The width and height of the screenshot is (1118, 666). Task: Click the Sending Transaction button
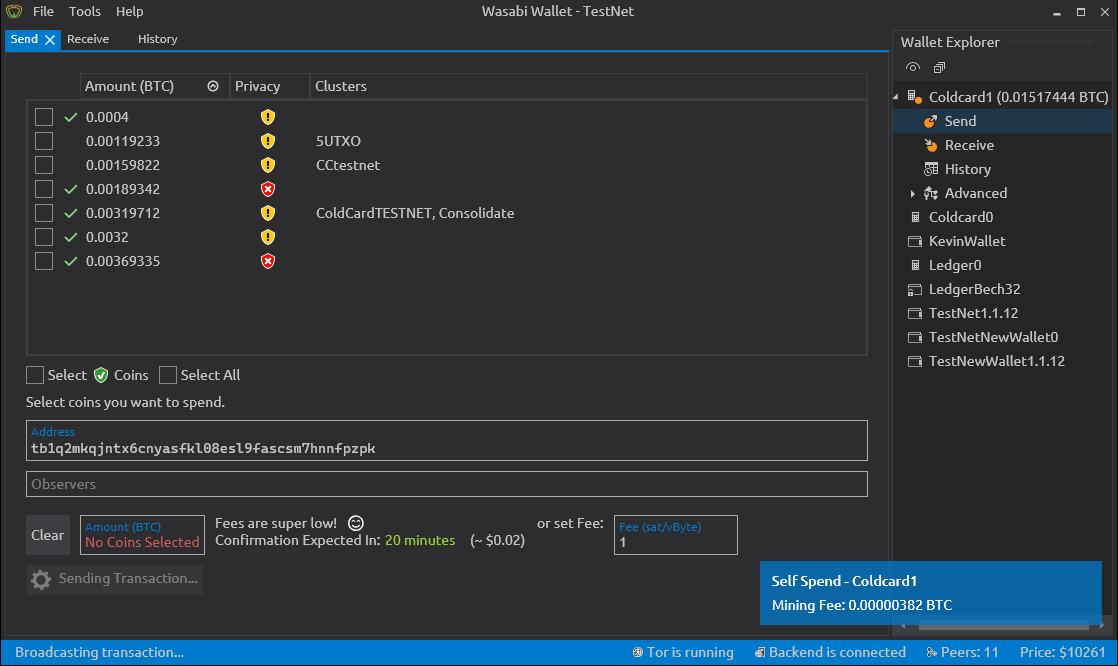click(114, 579)
